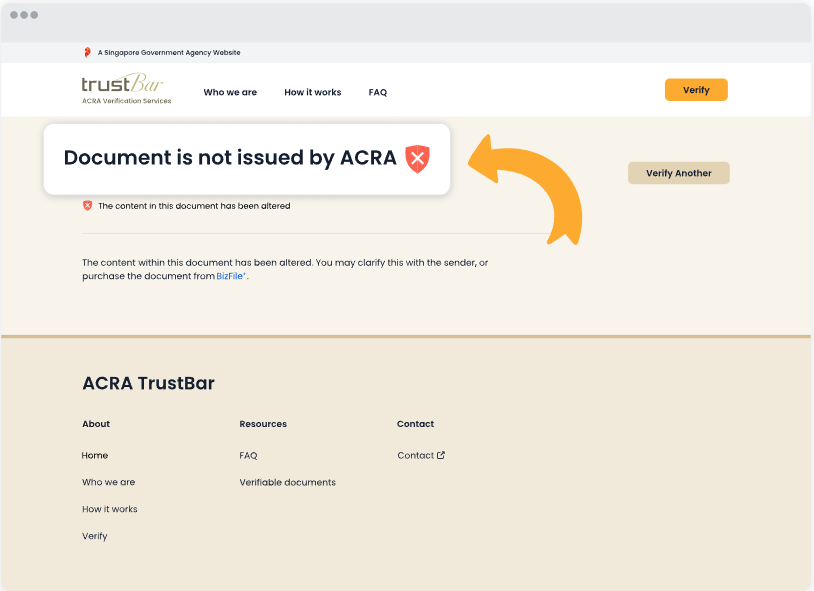This screenshot has width=814, height=591.
Task: Click the footer Contact link
Action: click(x=415, y=455)
